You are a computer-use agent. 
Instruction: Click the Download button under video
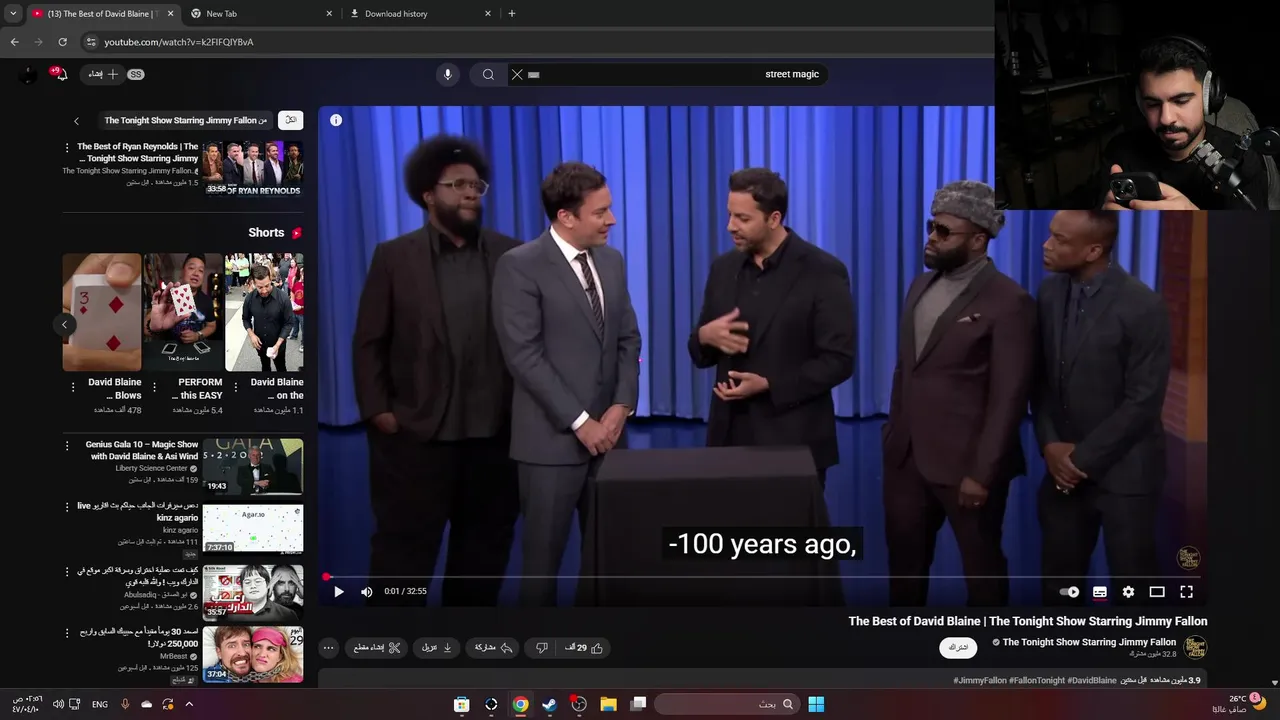(437, 648)
